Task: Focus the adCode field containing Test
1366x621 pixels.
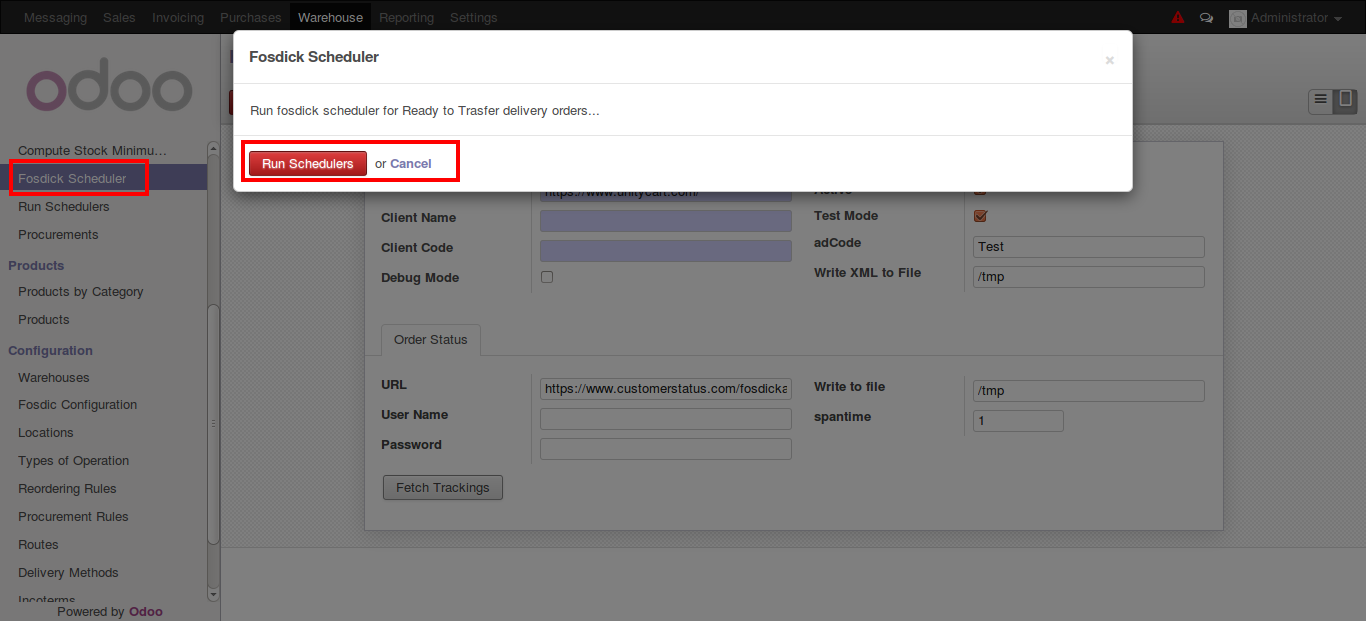Action: (x=1089, y=247)
